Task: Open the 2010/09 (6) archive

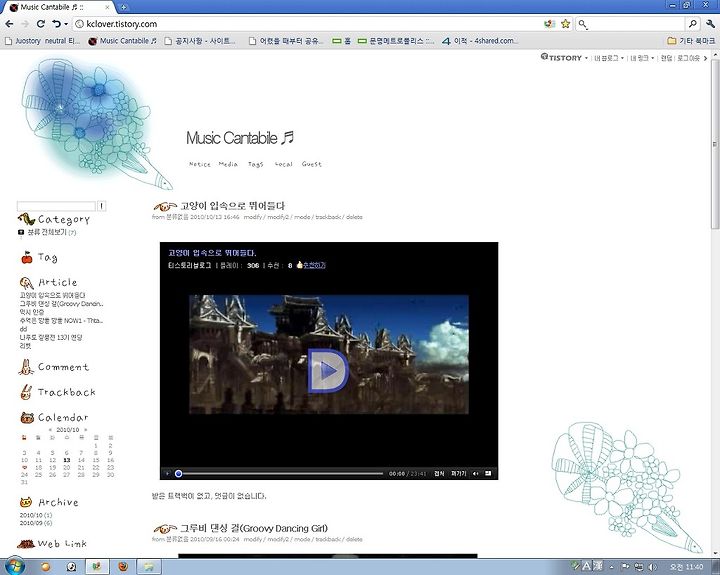Action: click(36, 523)
